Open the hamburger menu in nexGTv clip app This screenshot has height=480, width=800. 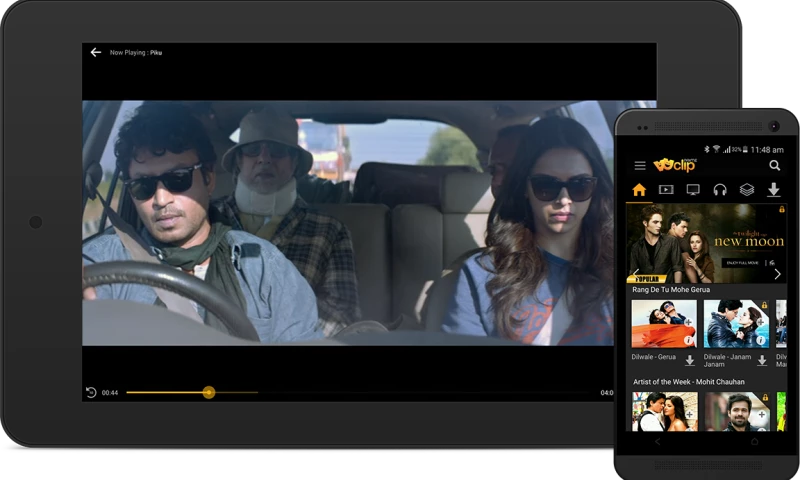pyautogui.click(x=640, y=166)
